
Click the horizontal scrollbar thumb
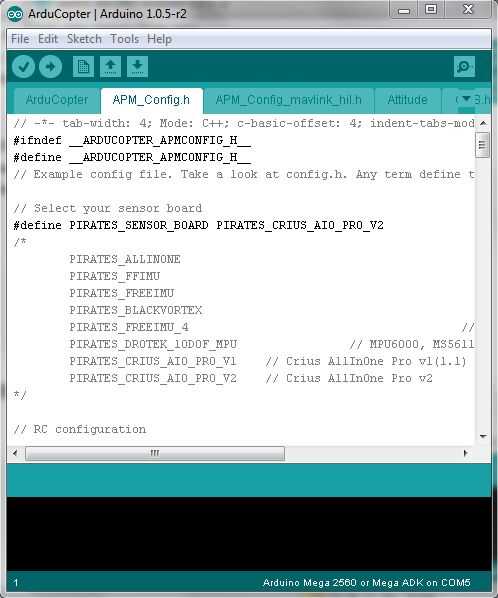tap(155, 453)
